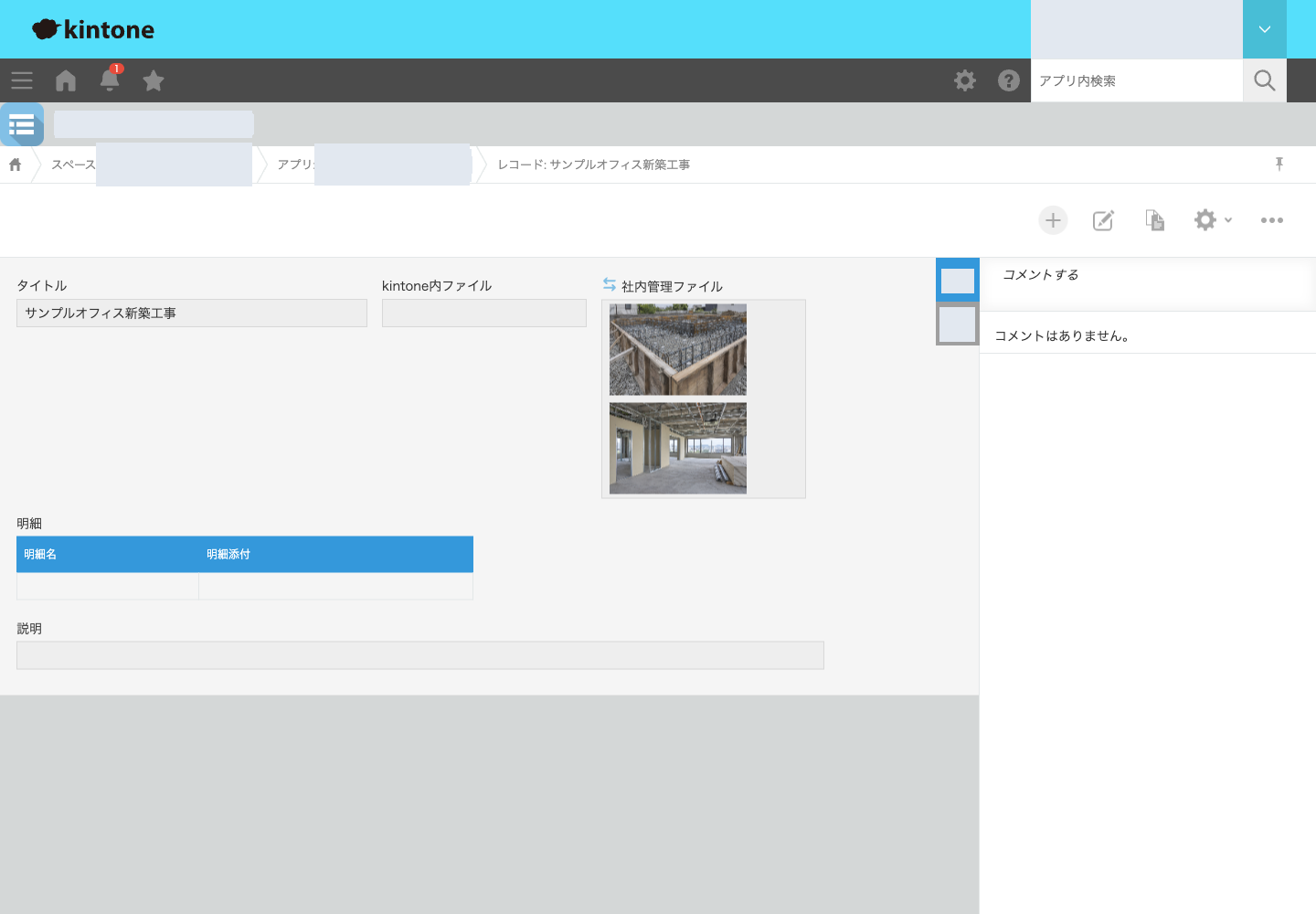1316x914 pixels.
Task: Click the sync arrows beside 社内管理ファイル
Action: 610,285
